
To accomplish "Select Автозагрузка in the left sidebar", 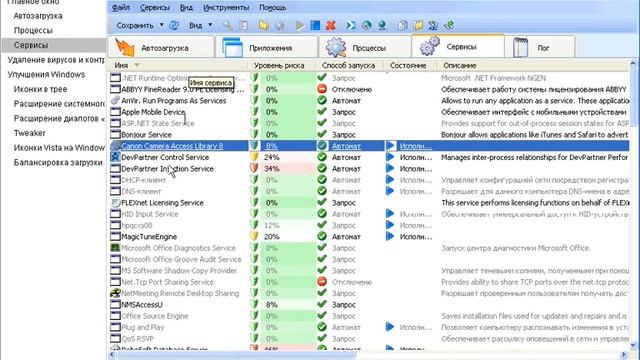I will coord(38,16).
